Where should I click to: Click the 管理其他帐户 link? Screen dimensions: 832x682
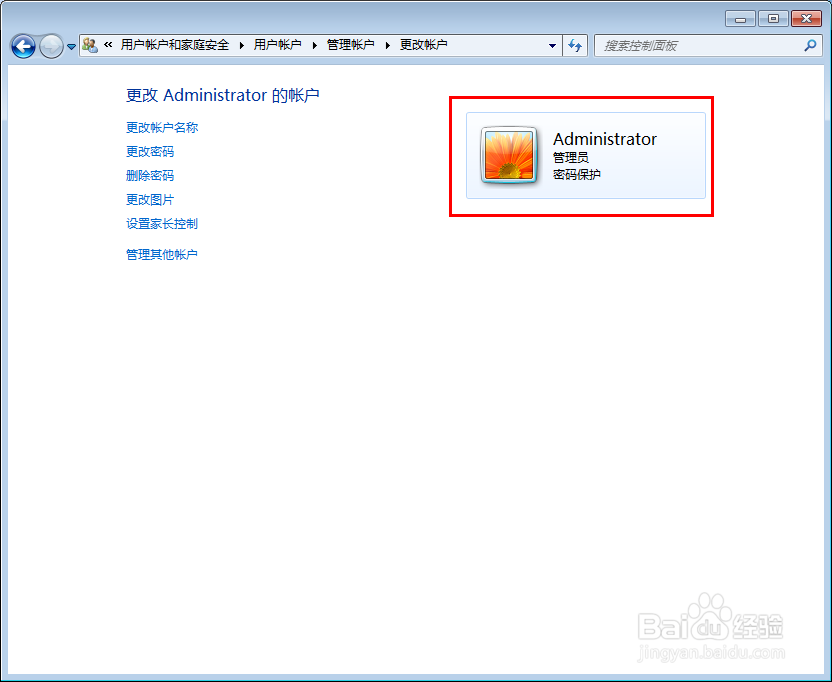[x=162, y=254]
